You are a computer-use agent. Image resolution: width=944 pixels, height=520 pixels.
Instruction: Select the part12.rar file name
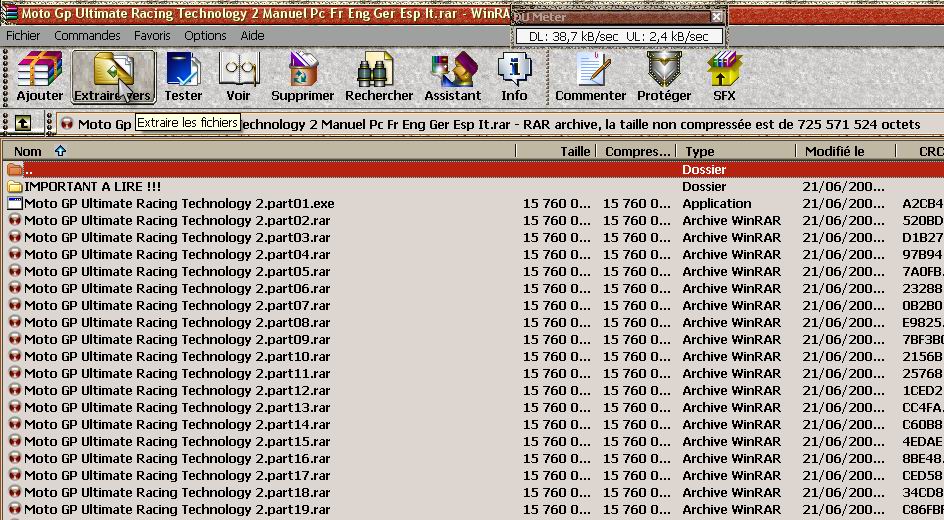pos(177,391)
